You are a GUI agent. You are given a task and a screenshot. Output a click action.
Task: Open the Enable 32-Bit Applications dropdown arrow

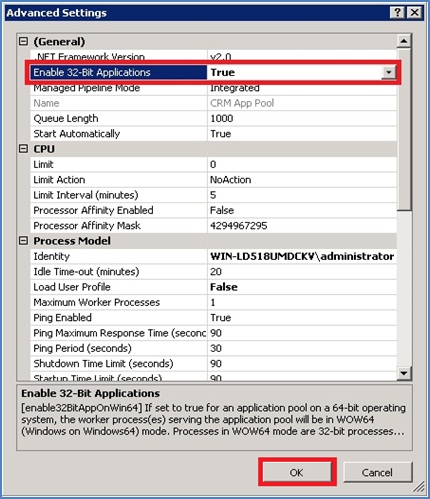click(x=389, y=72)
